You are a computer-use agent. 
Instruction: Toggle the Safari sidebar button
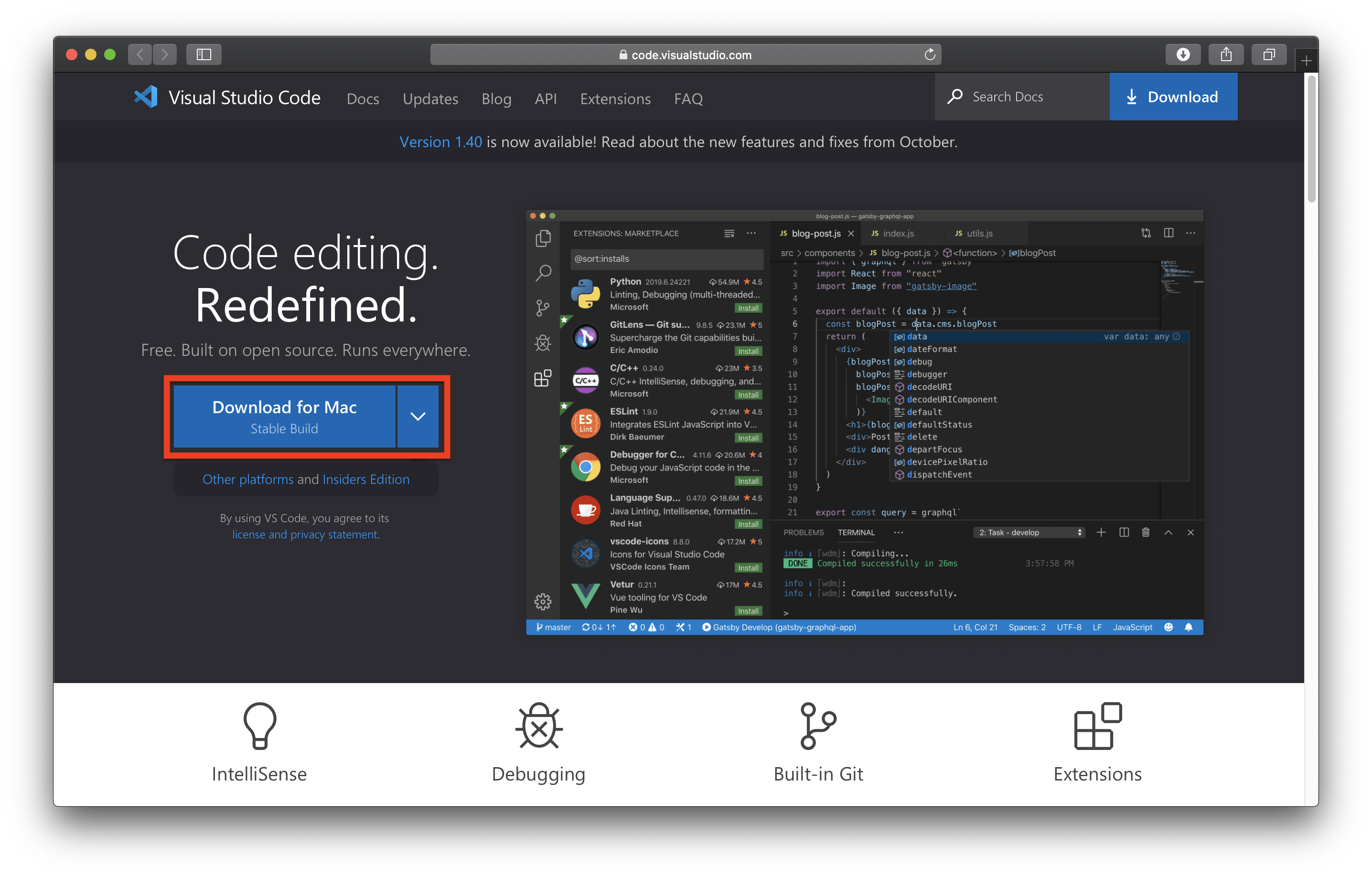click(204, 55)
